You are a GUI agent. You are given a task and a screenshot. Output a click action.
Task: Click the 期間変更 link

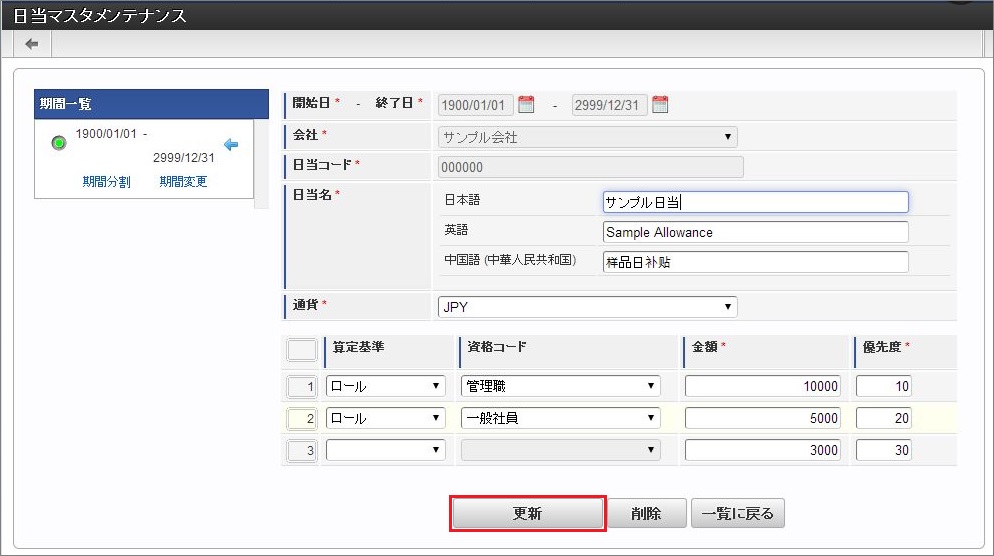[x=183, y=182]
